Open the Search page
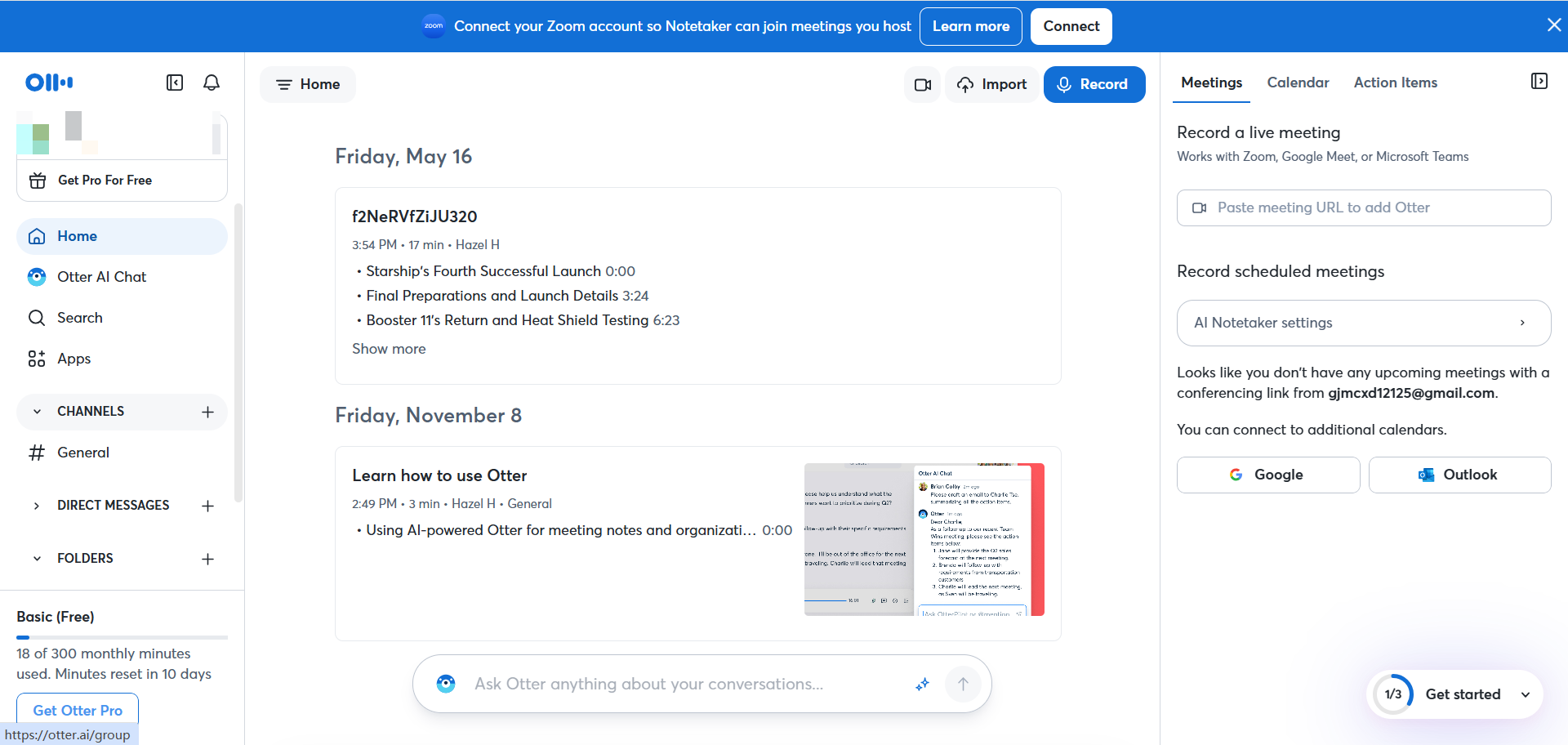 [x=80, y=317]
